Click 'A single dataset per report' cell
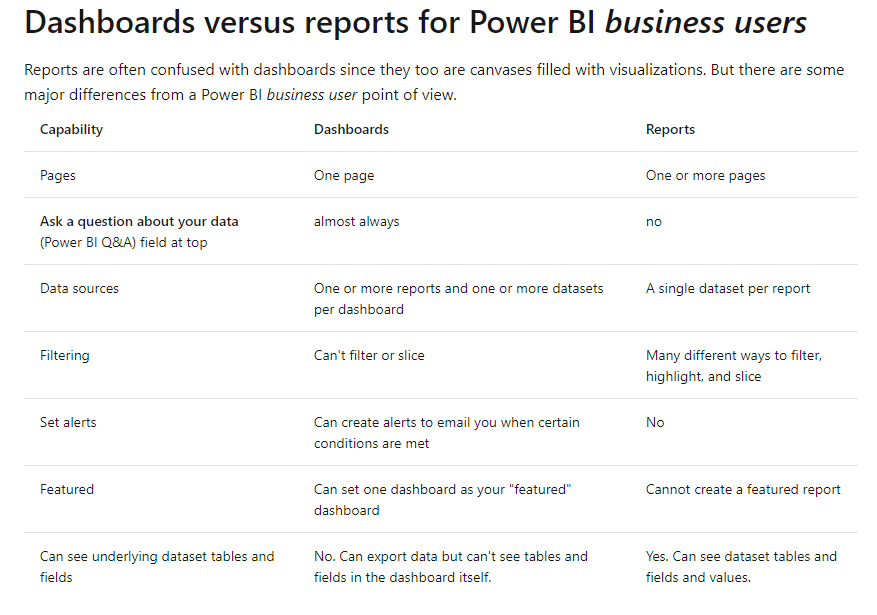Screen dimensions: 877x615 (x=728, y=288)
